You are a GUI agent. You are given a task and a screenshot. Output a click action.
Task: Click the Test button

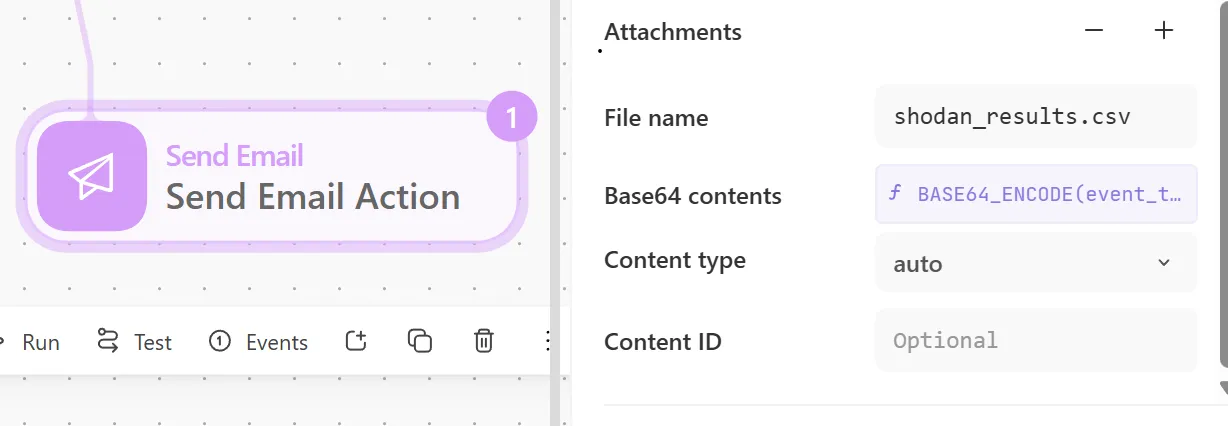pyautogui.click(x=135, y=342)
